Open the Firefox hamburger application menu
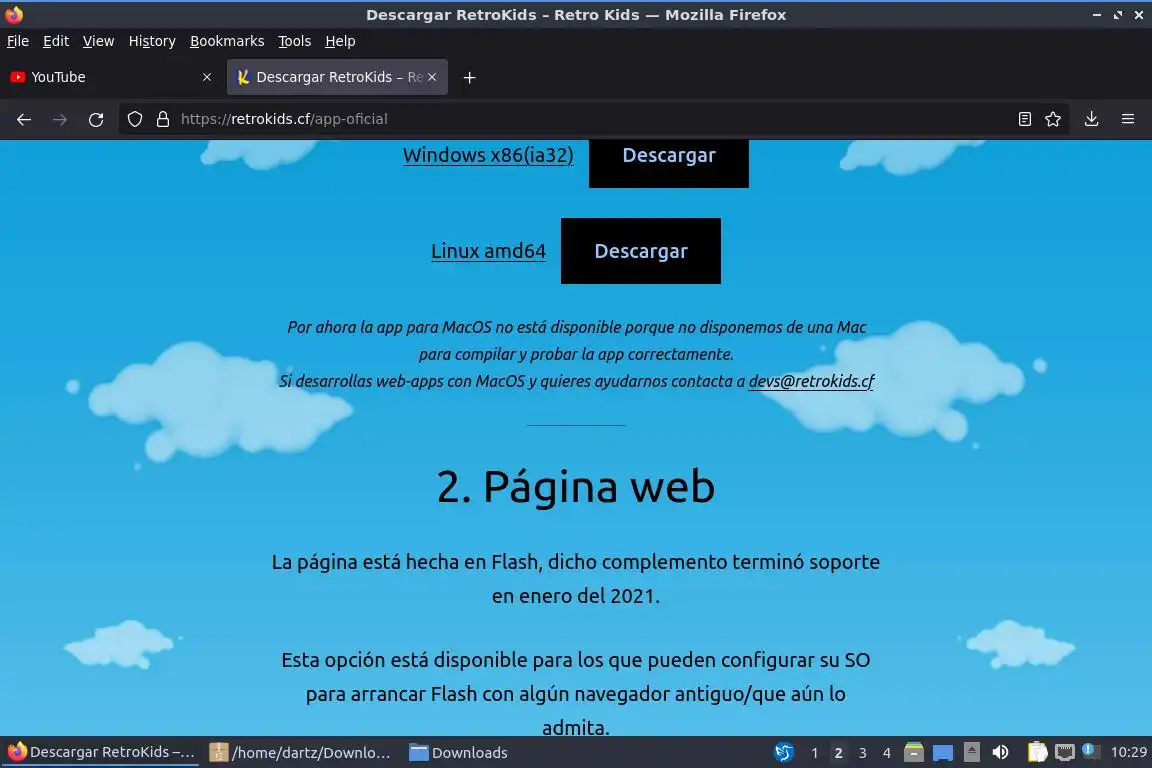The width and height of the screenshot is (1152, 768). 1128,119
